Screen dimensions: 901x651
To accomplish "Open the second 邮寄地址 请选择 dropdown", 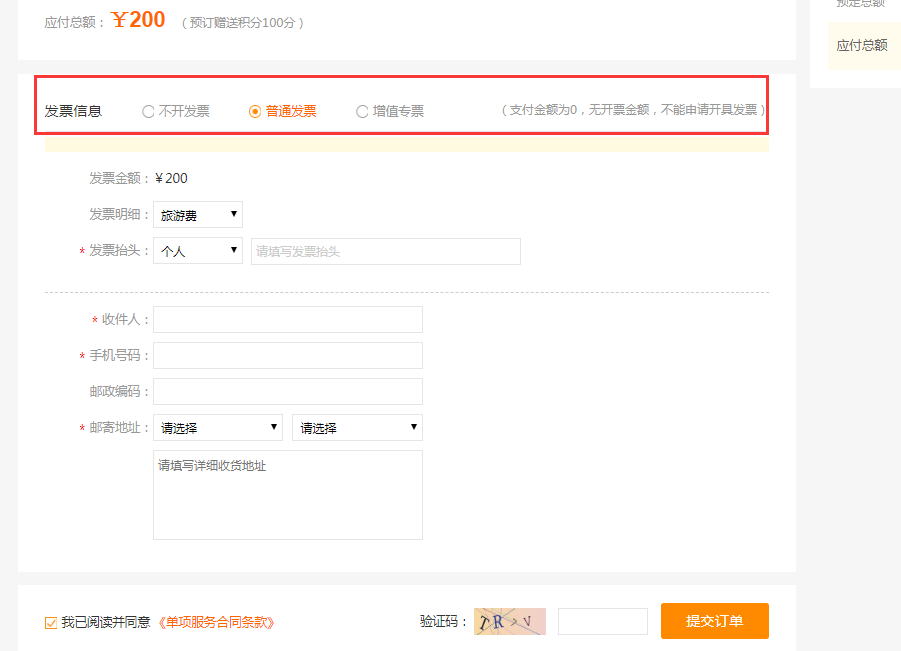I will (357, 428).
